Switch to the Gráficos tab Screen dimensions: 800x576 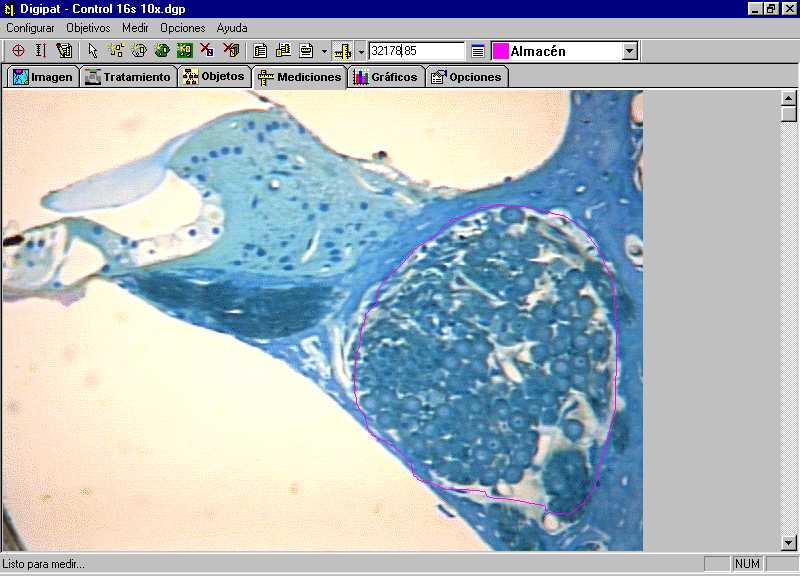point(386,77)
